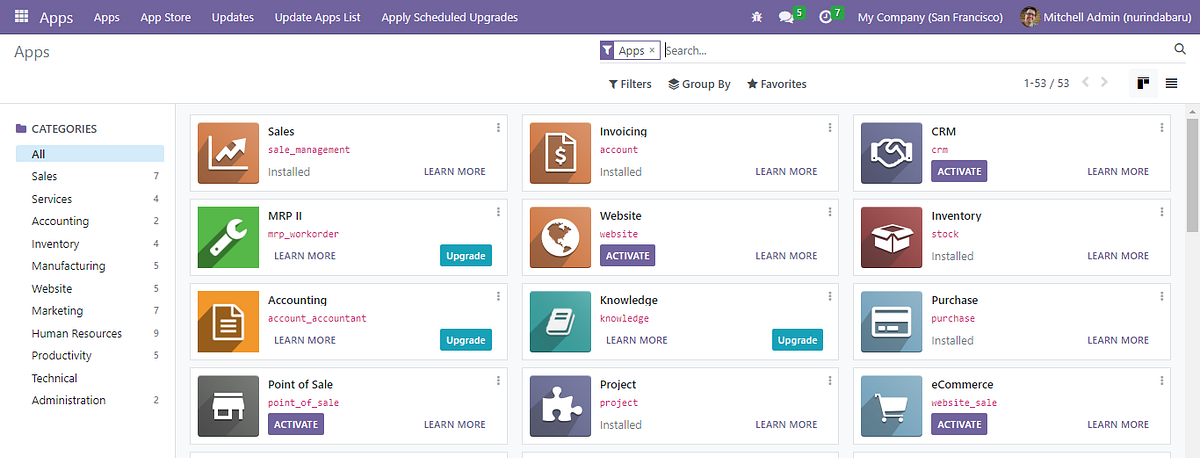
Task: Click the Knowledge book icon
Action: coord(560,321)
